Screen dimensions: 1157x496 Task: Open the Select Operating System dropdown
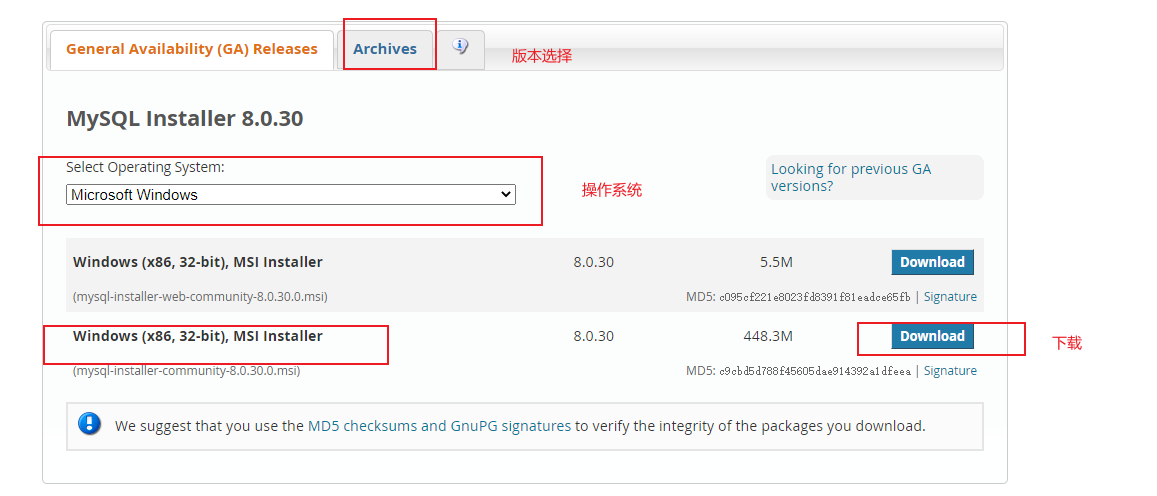click(291, 195)
